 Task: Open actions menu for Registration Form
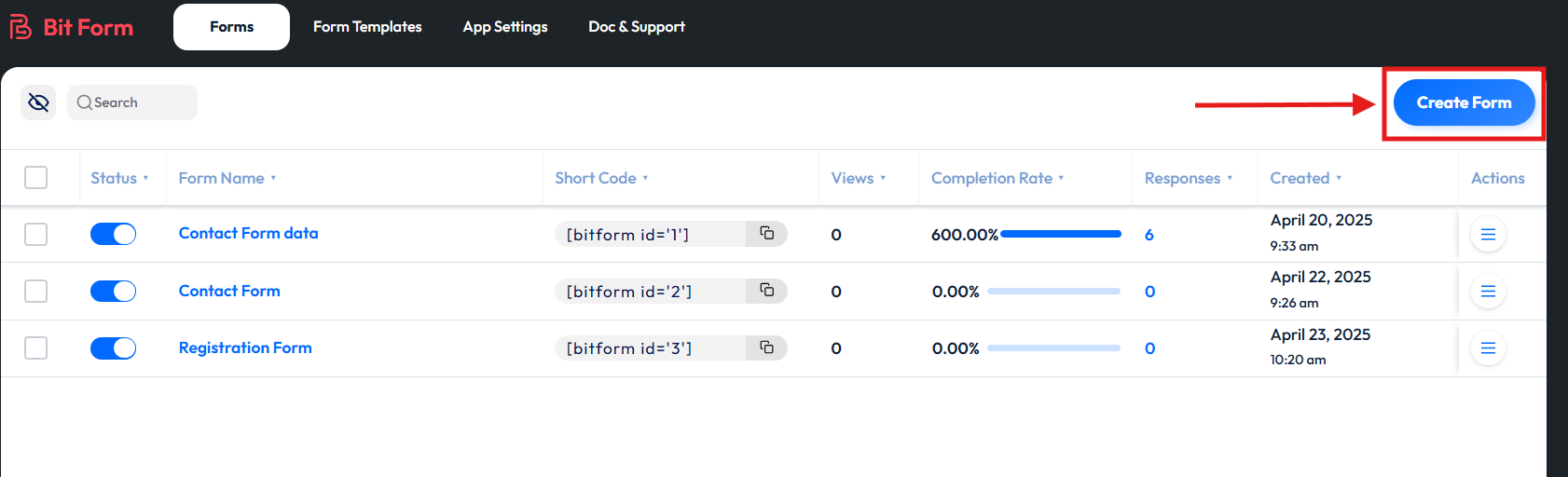click(x=1488, y=348)
